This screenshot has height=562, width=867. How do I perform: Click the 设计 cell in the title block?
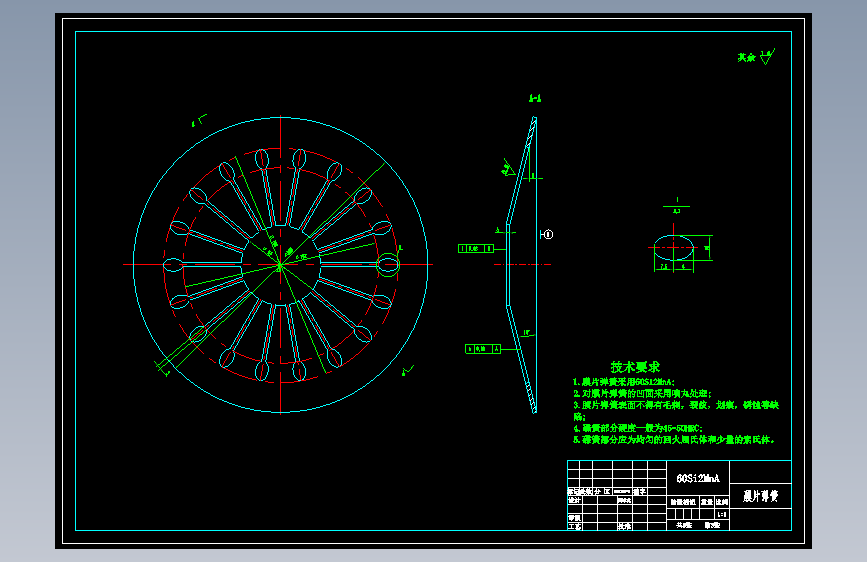coord(575,500)
